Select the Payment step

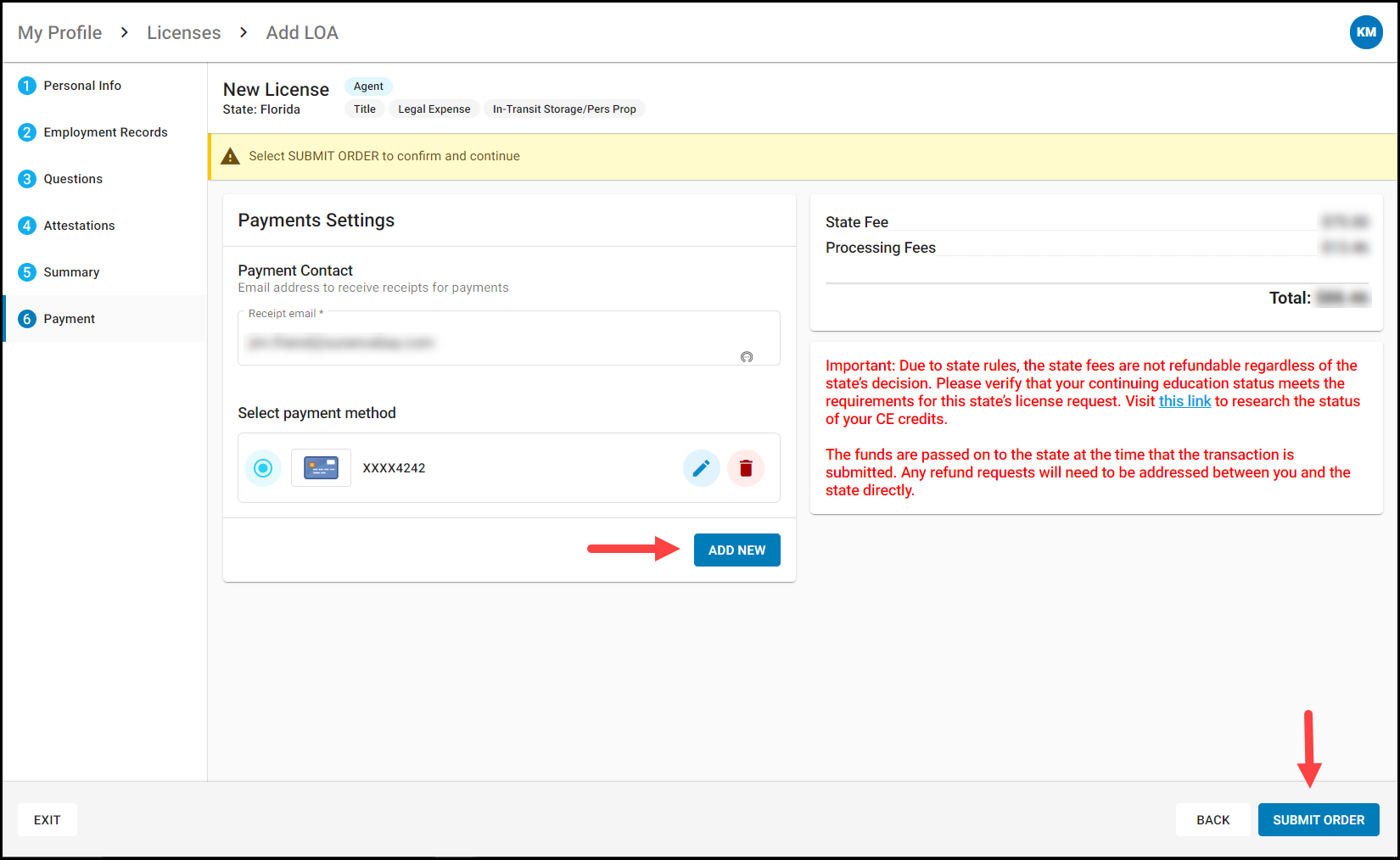[x=105, y=319]
